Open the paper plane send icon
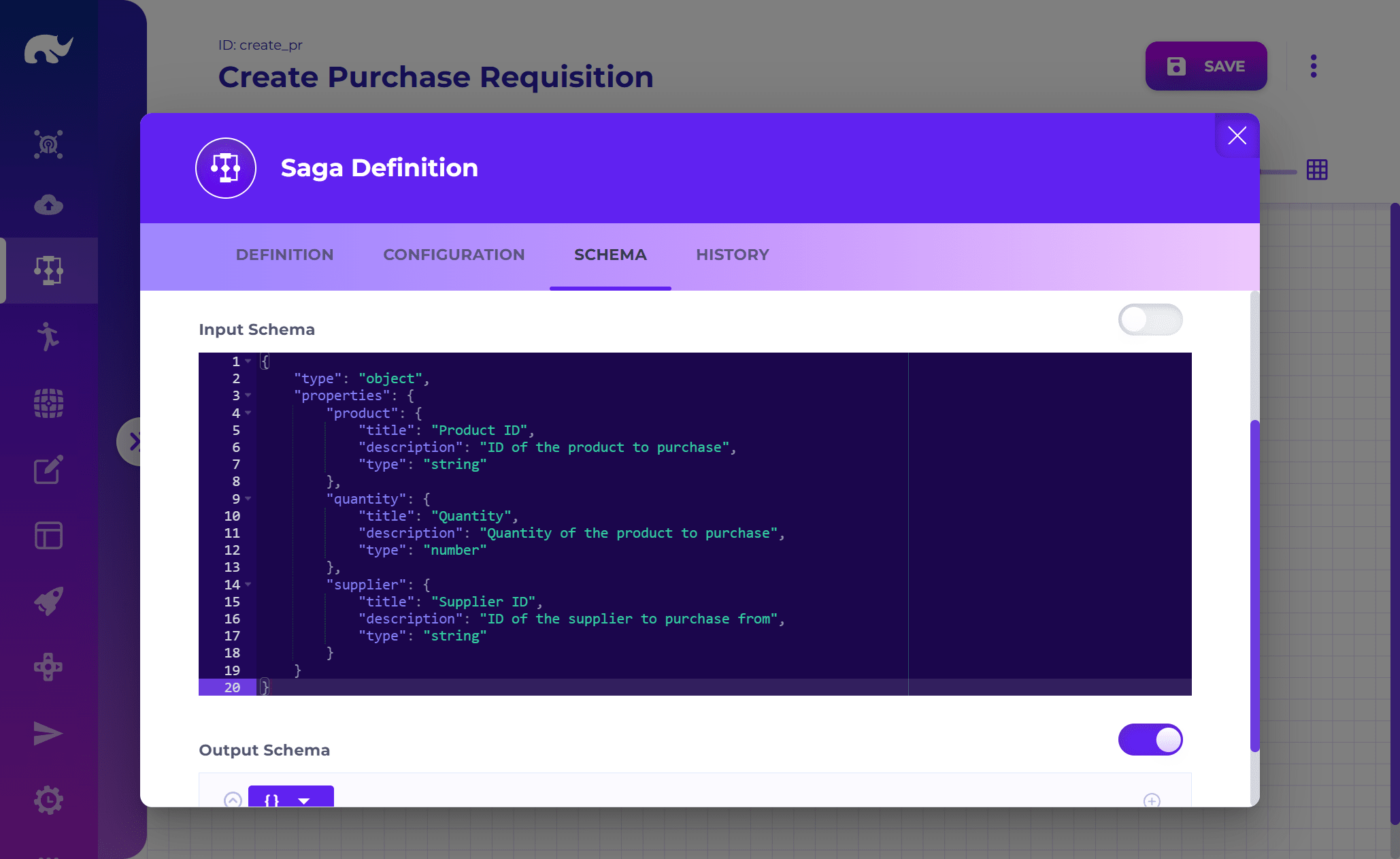This screenshot has height=859, width=1400. coord(48,733)
